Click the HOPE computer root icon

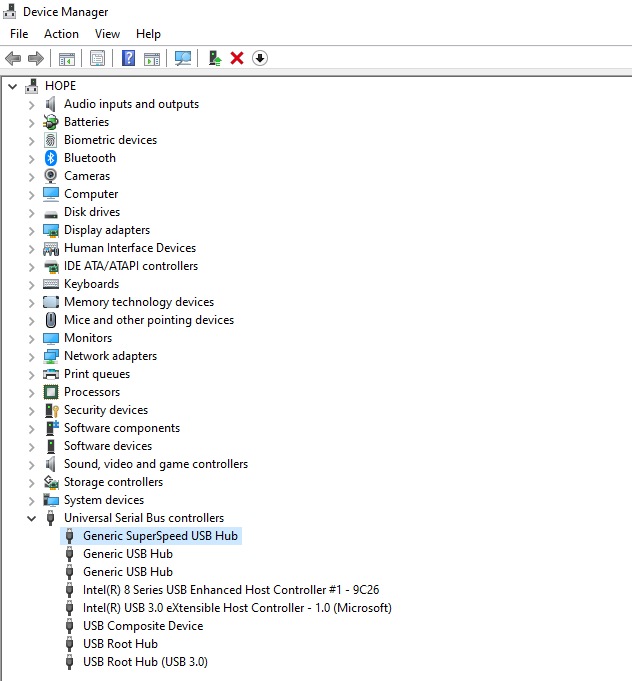[x=31, y=86]
